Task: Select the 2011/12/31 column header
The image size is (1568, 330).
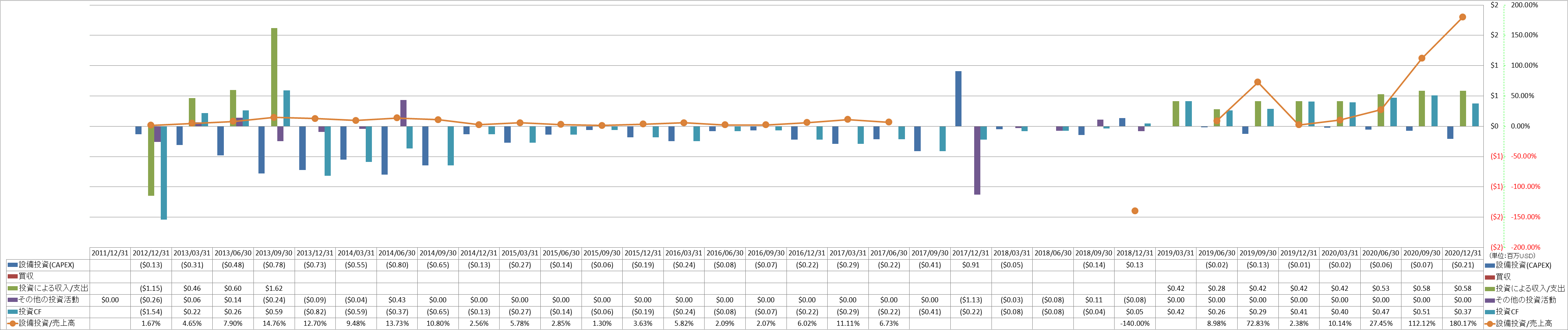Action: [110, 253]
